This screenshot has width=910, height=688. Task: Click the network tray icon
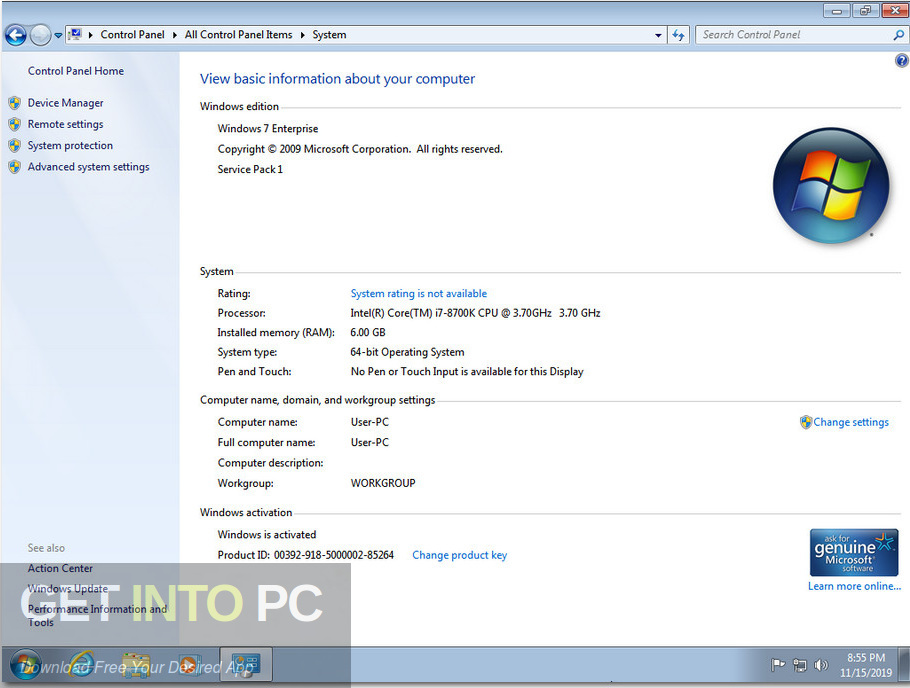(800, 666)
